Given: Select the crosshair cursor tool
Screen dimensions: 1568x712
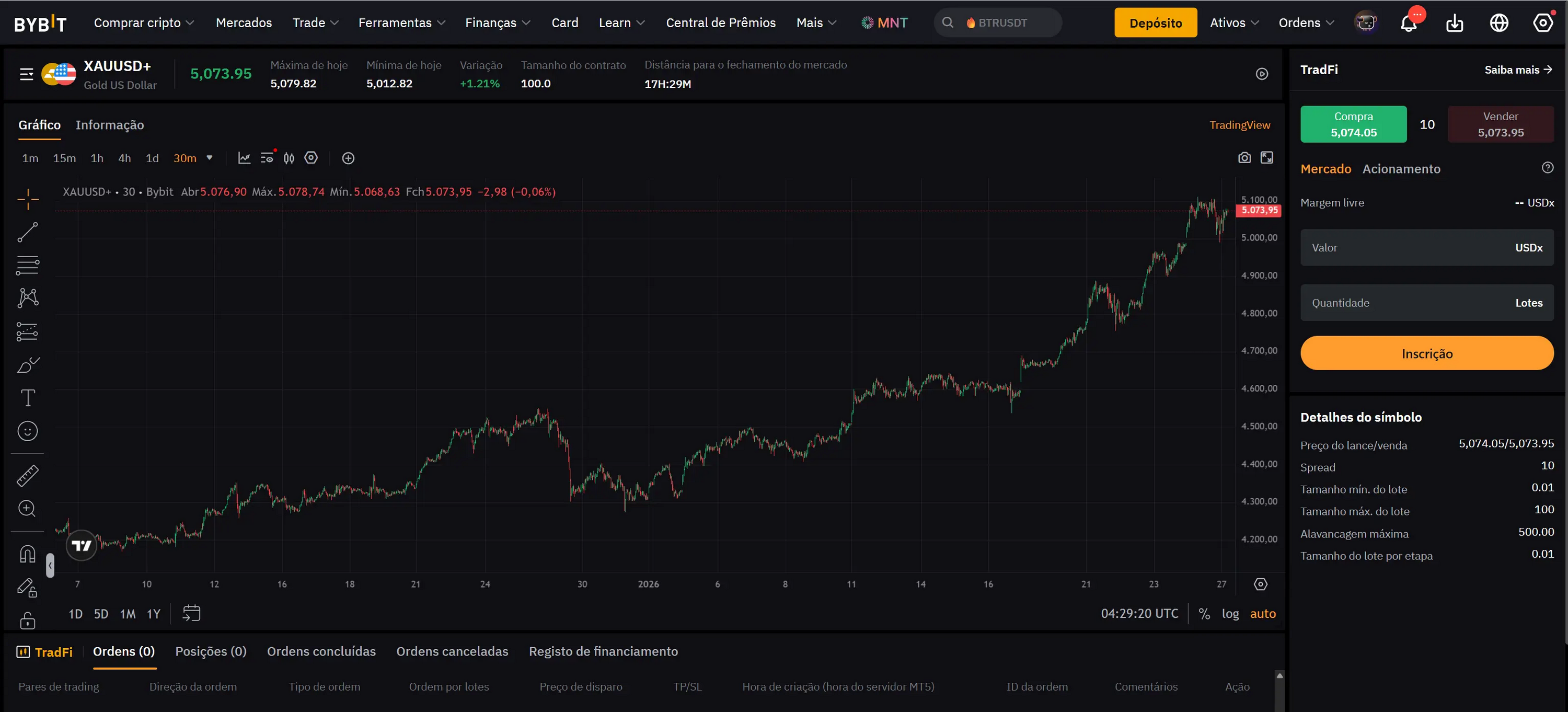Looking at the screenshot, I should click(27, 199).
